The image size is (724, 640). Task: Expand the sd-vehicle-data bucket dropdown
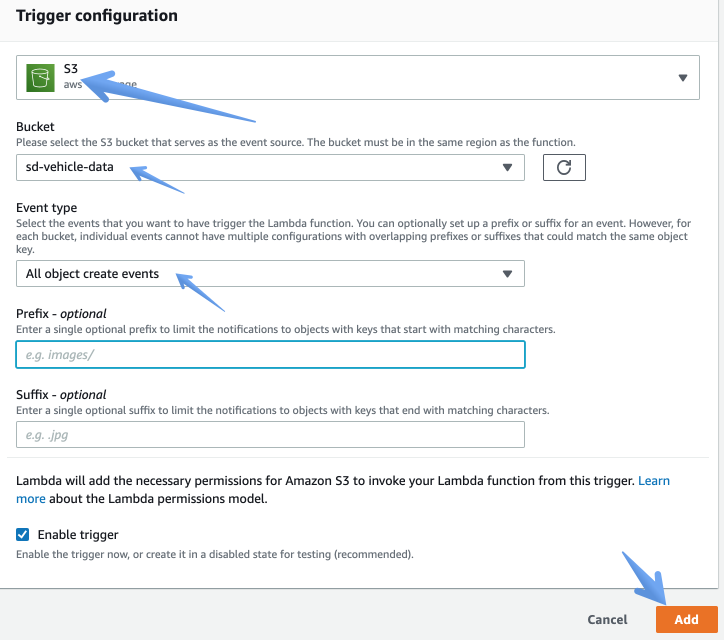tap(270, 167)
